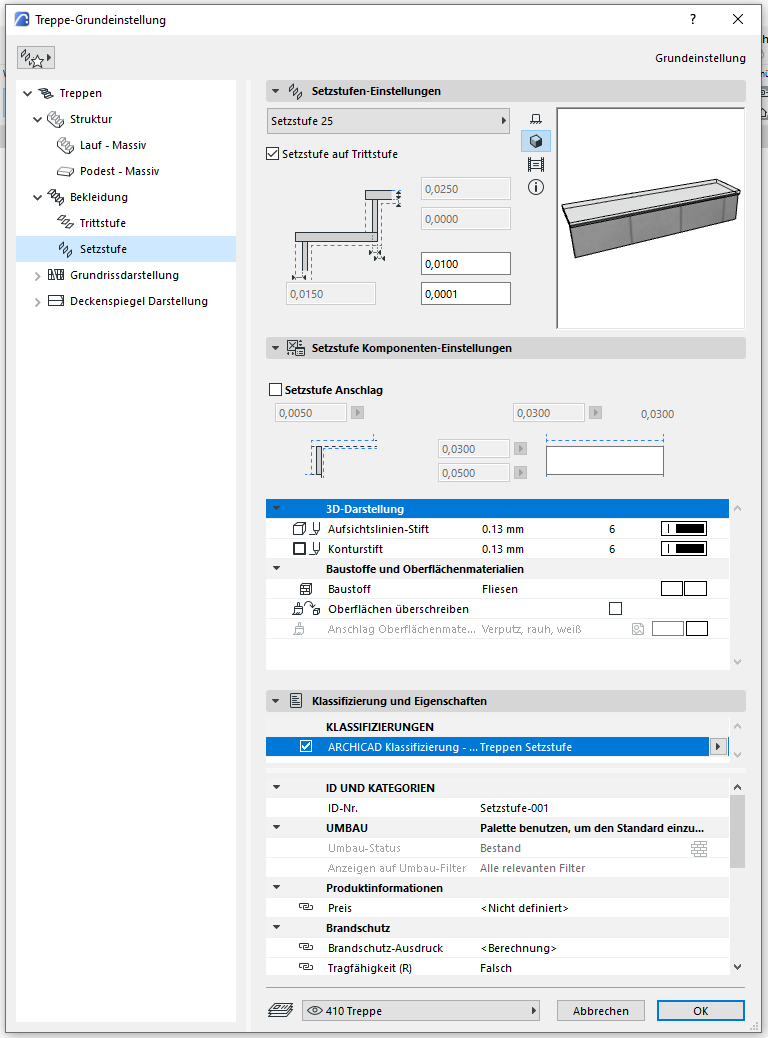Open the 410 Treppe layer dropdown
Screen dimensions: 768x1038
[x=420, y=1011]
